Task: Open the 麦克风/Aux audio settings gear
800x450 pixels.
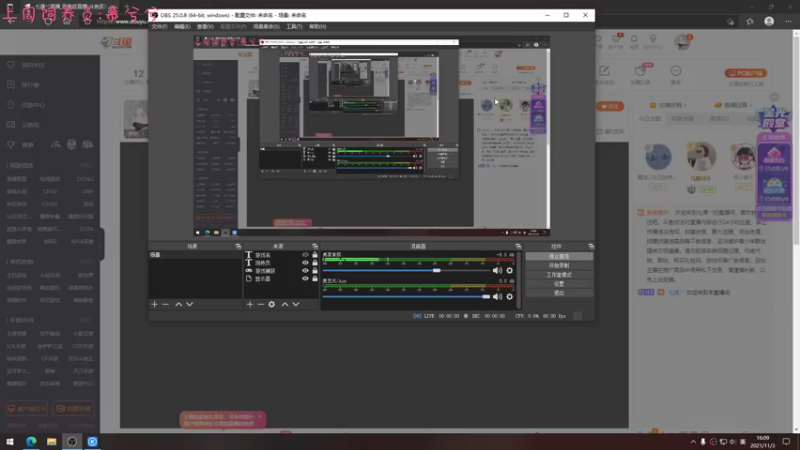Action: click(509, 296)
